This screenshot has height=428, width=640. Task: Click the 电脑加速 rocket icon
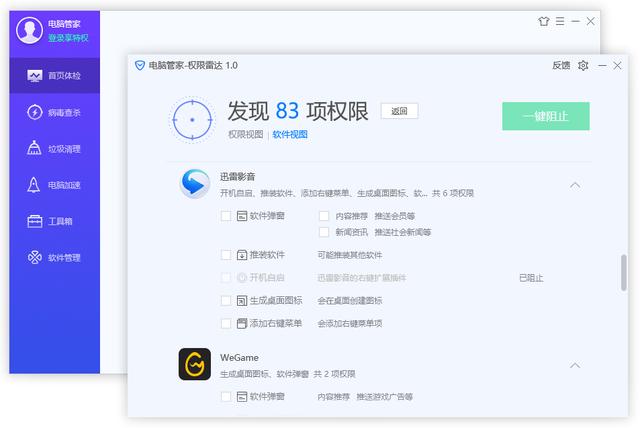33,184
